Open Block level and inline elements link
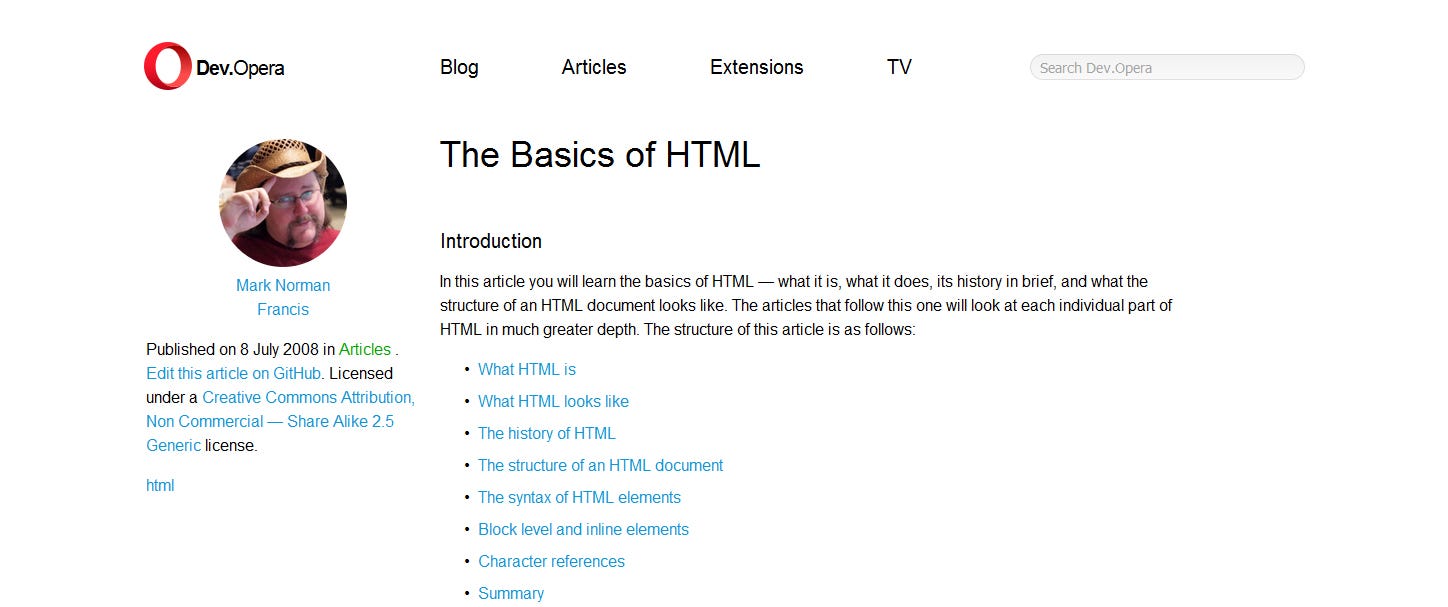The image size is (1448, 607). 583,529
